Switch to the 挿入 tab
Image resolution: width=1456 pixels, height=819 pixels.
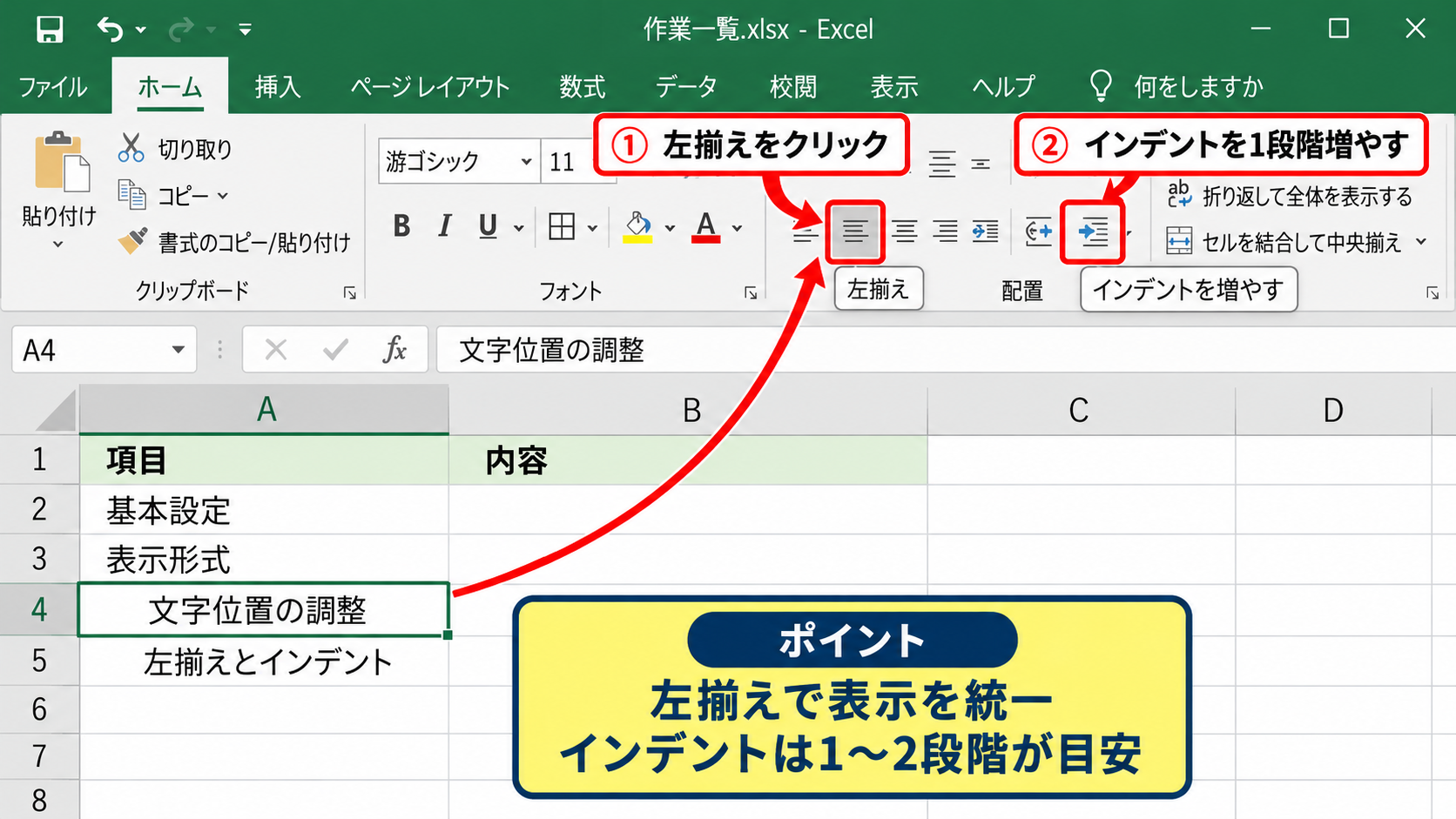tap(278, 86)
